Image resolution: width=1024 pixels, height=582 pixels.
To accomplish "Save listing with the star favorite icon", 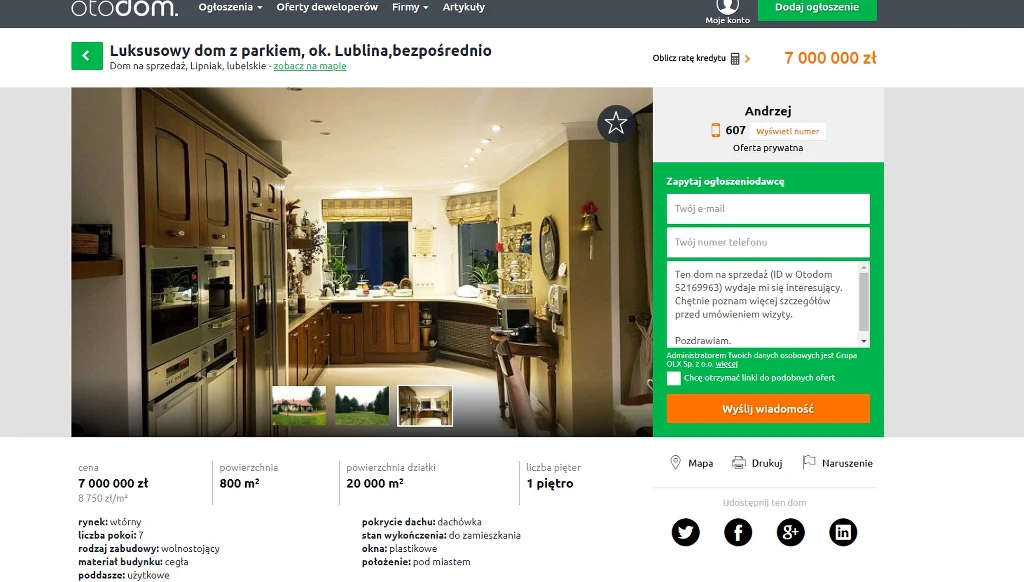I will coord(616,123).
